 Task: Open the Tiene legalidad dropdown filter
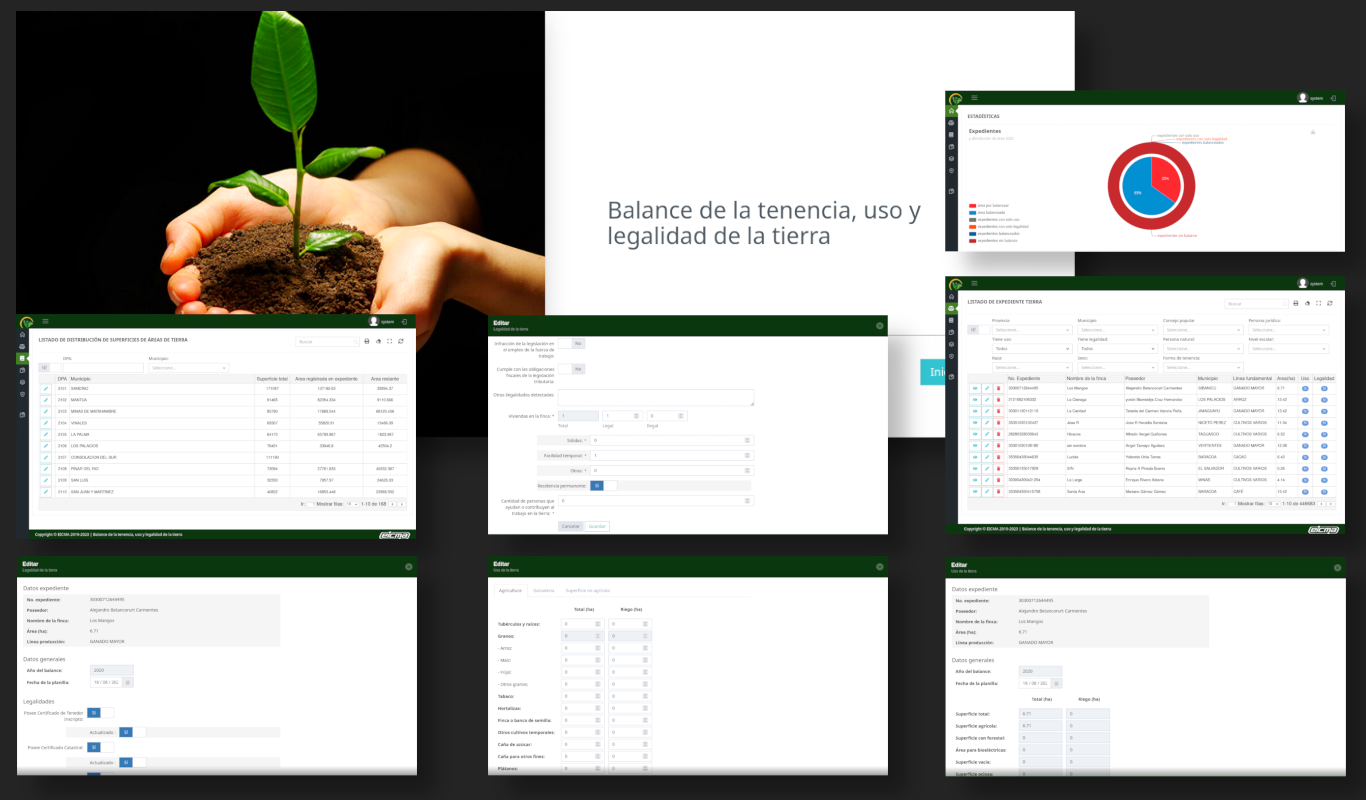tap(1115, 349)
